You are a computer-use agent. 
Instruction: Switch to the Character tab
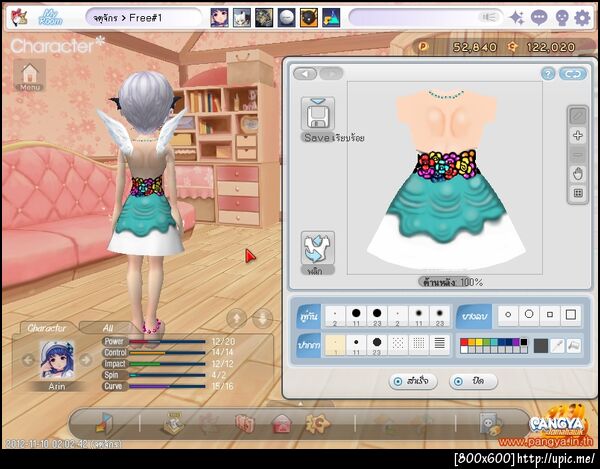(x=46, y=328)
